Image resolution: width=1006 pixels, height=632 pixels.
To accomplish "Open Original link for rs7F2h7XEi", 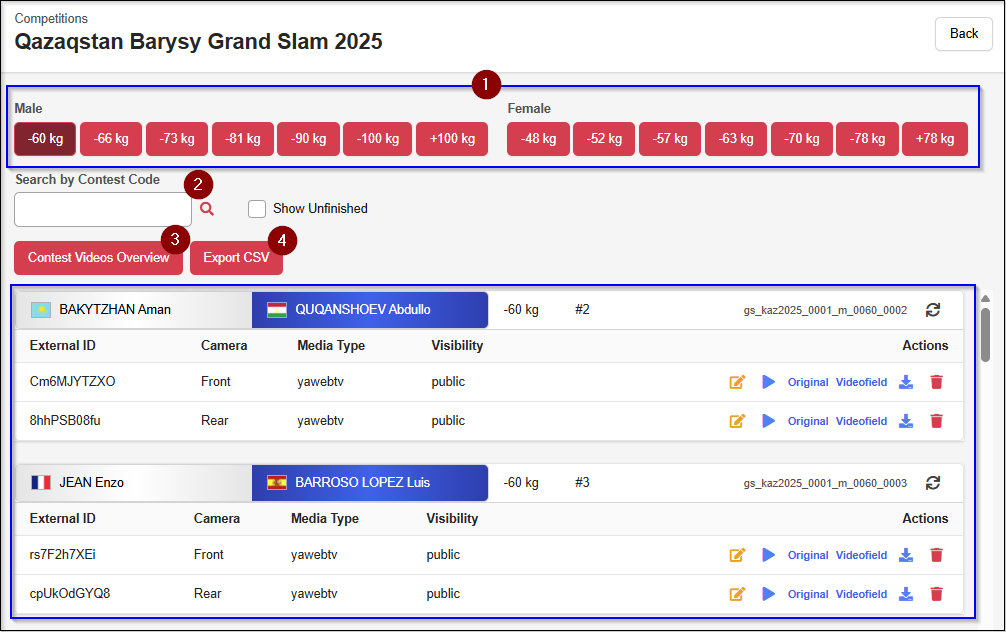I will (x=808, y=555).
